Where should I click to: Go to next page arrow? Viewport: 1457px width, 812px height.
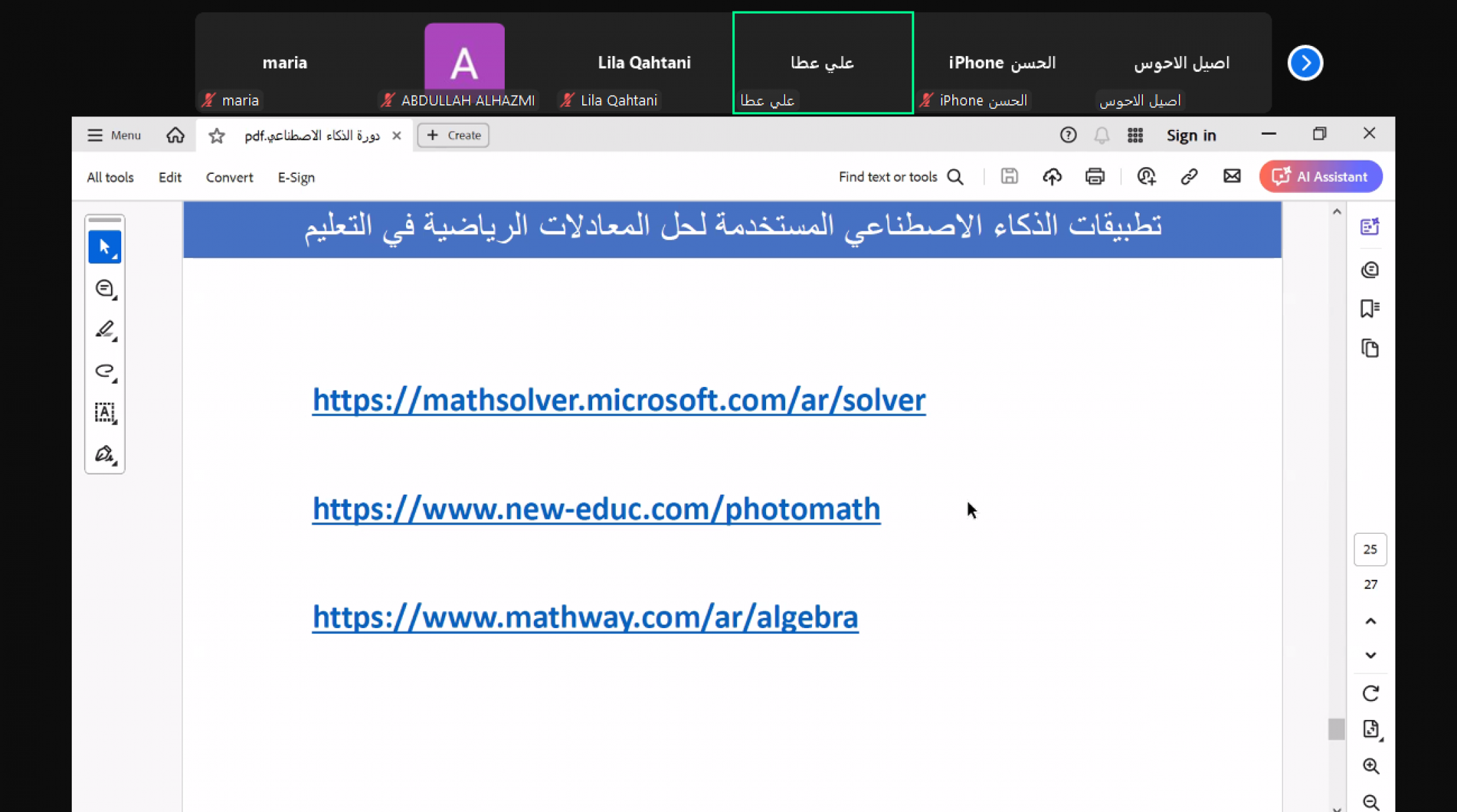tap(1370, 655)
